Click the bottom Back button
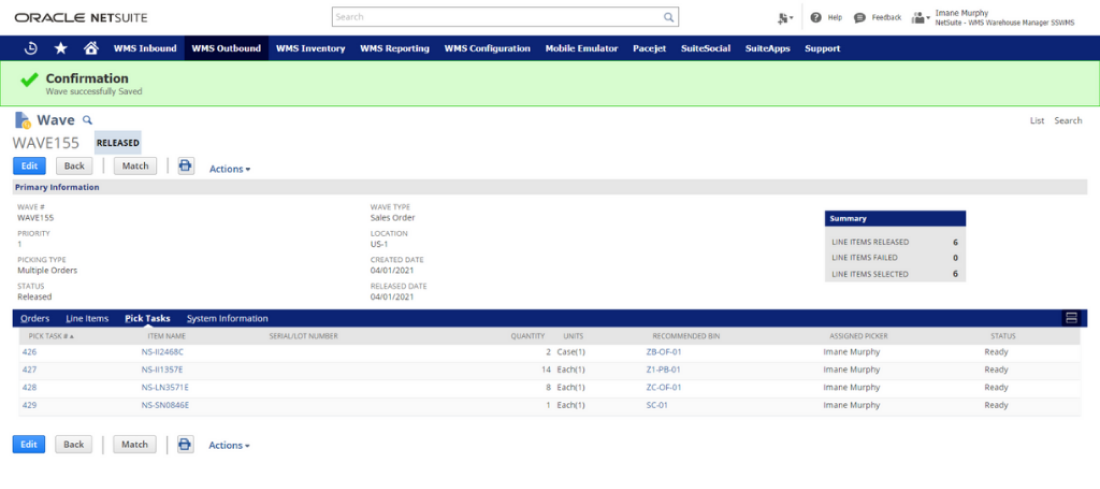Viewport: 1100px width, 489px height. coord(74,444)
